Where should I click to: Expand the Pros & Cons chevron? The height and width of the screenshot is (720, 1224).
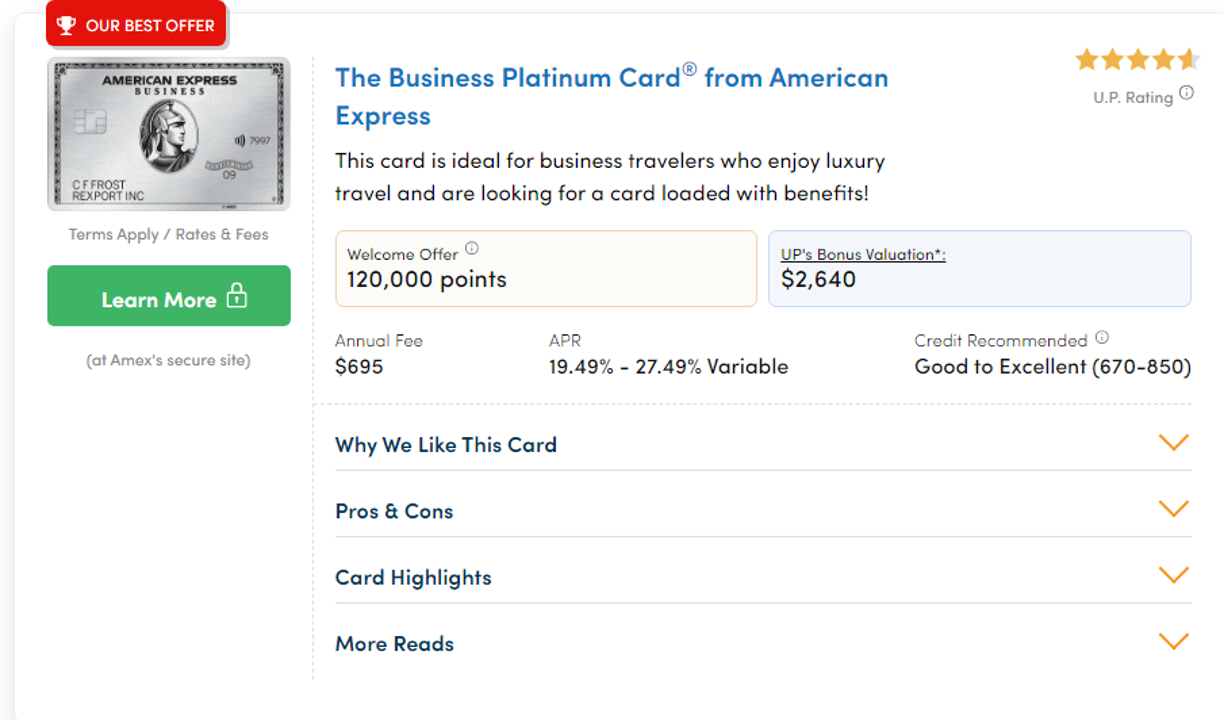click(1173, 509)
